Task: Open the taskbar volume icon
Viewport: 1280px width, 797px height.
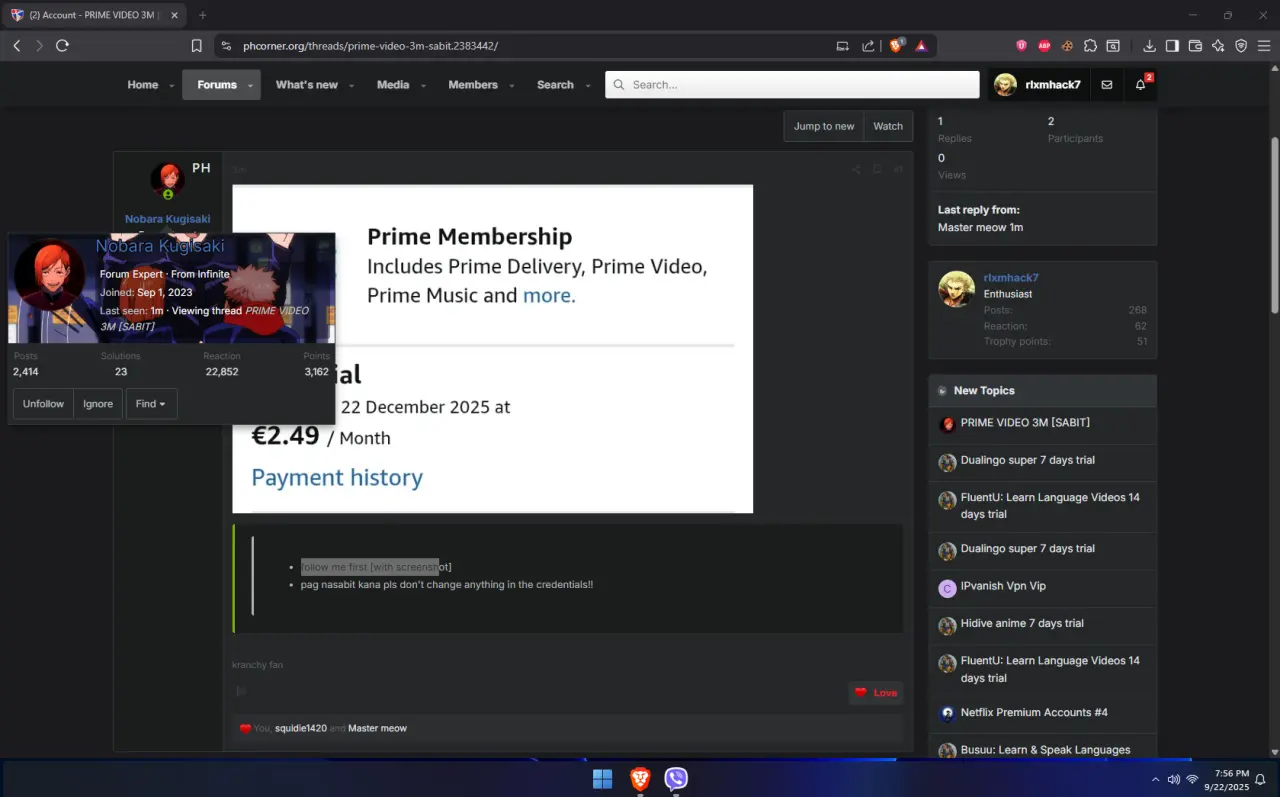Action: tap(1173, 779)
